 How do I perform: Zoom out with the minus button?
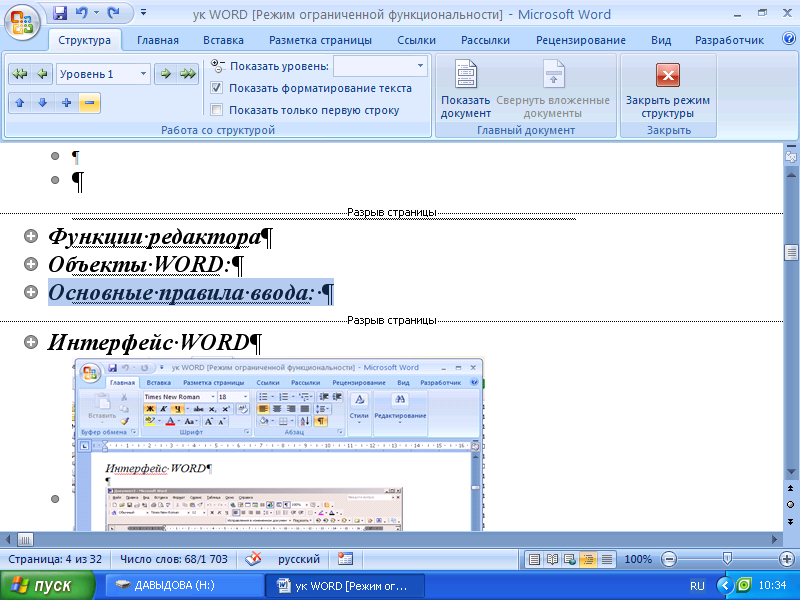click(x=669, y=559)
